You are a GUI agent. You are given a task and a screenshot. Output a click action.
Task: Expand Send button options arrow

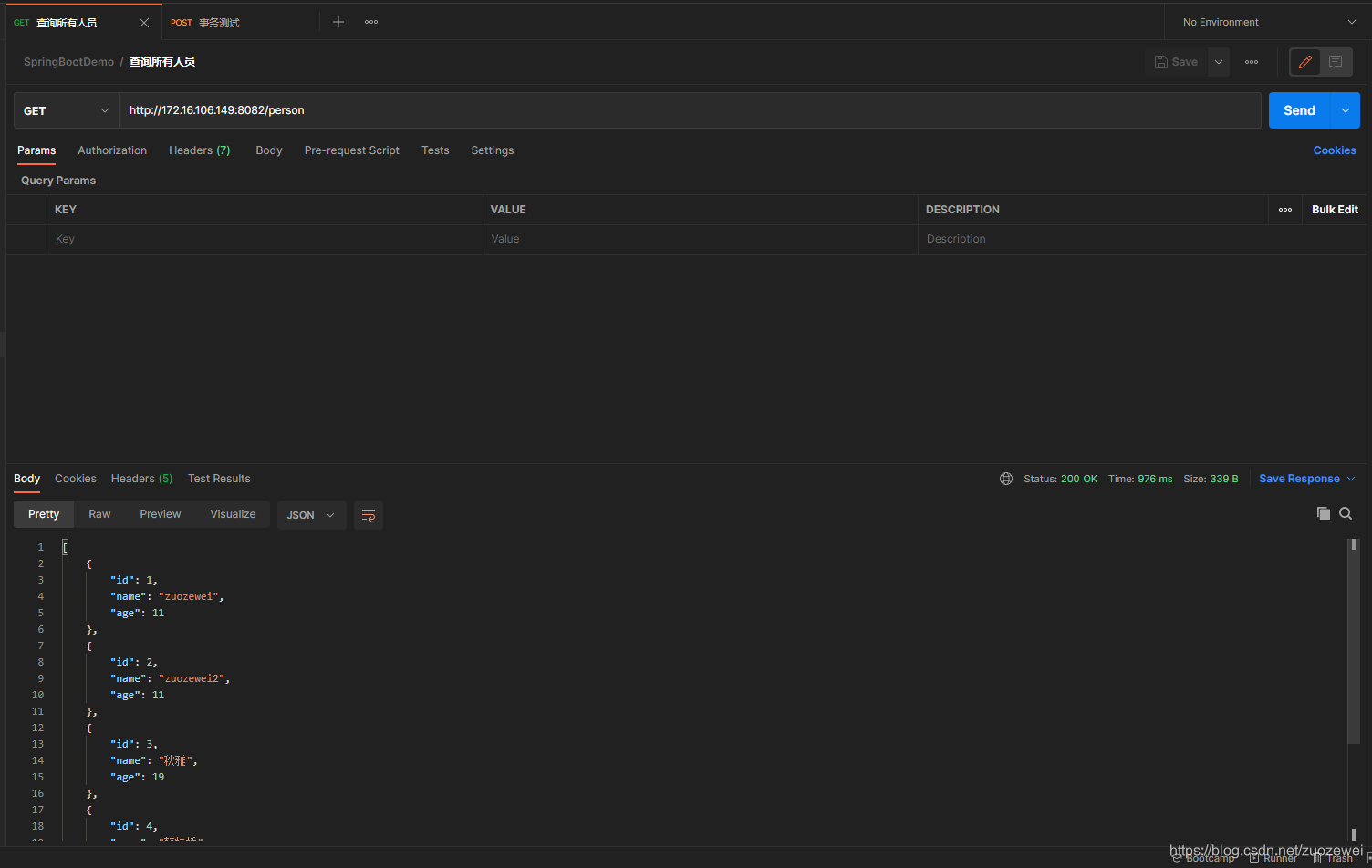tap(1346, 110)
